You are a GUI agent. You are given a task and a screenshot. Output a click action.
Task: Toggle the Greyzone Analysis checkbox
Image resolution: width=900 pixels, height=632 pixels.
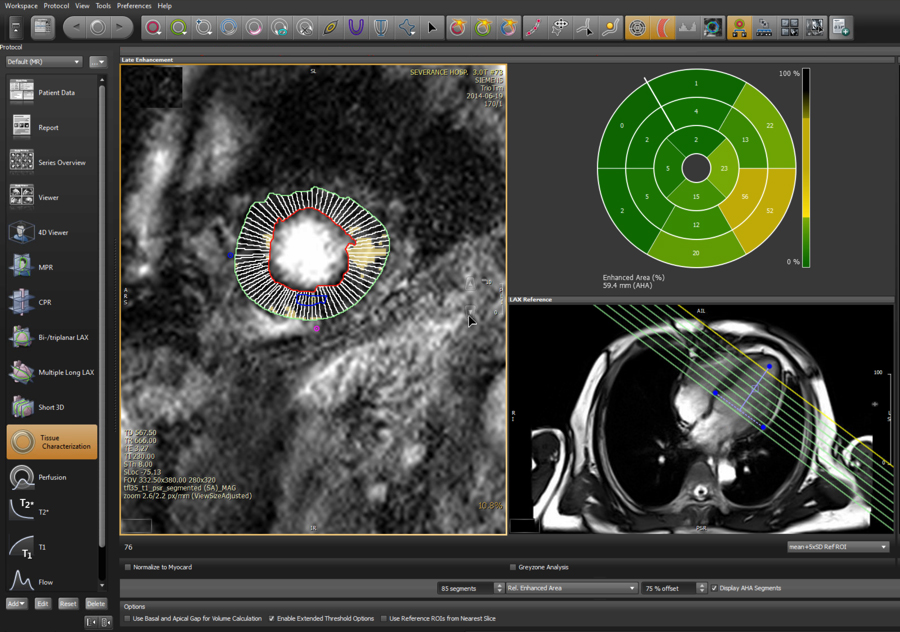[513, 567]
